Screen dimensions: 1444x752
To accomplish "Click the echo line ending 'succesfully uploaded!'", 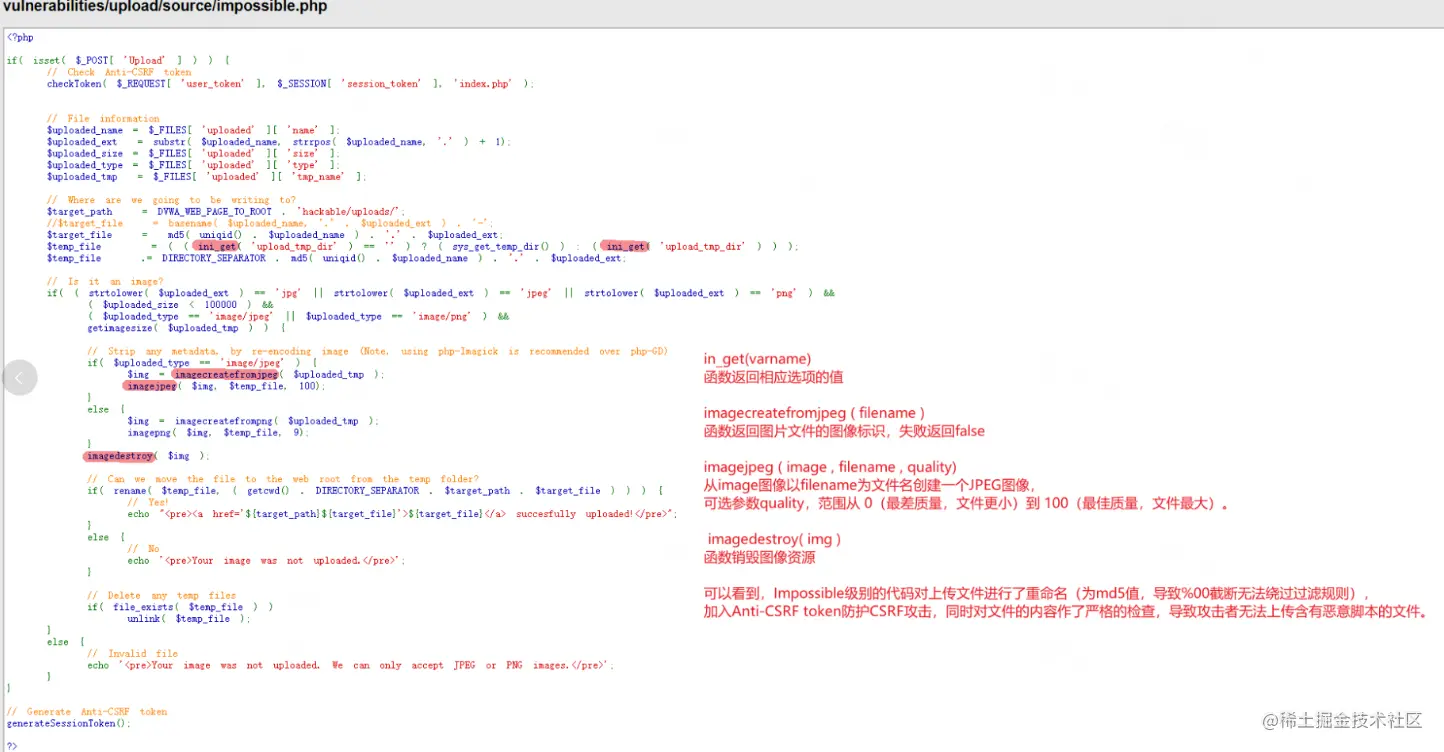I will coord(402,515).
